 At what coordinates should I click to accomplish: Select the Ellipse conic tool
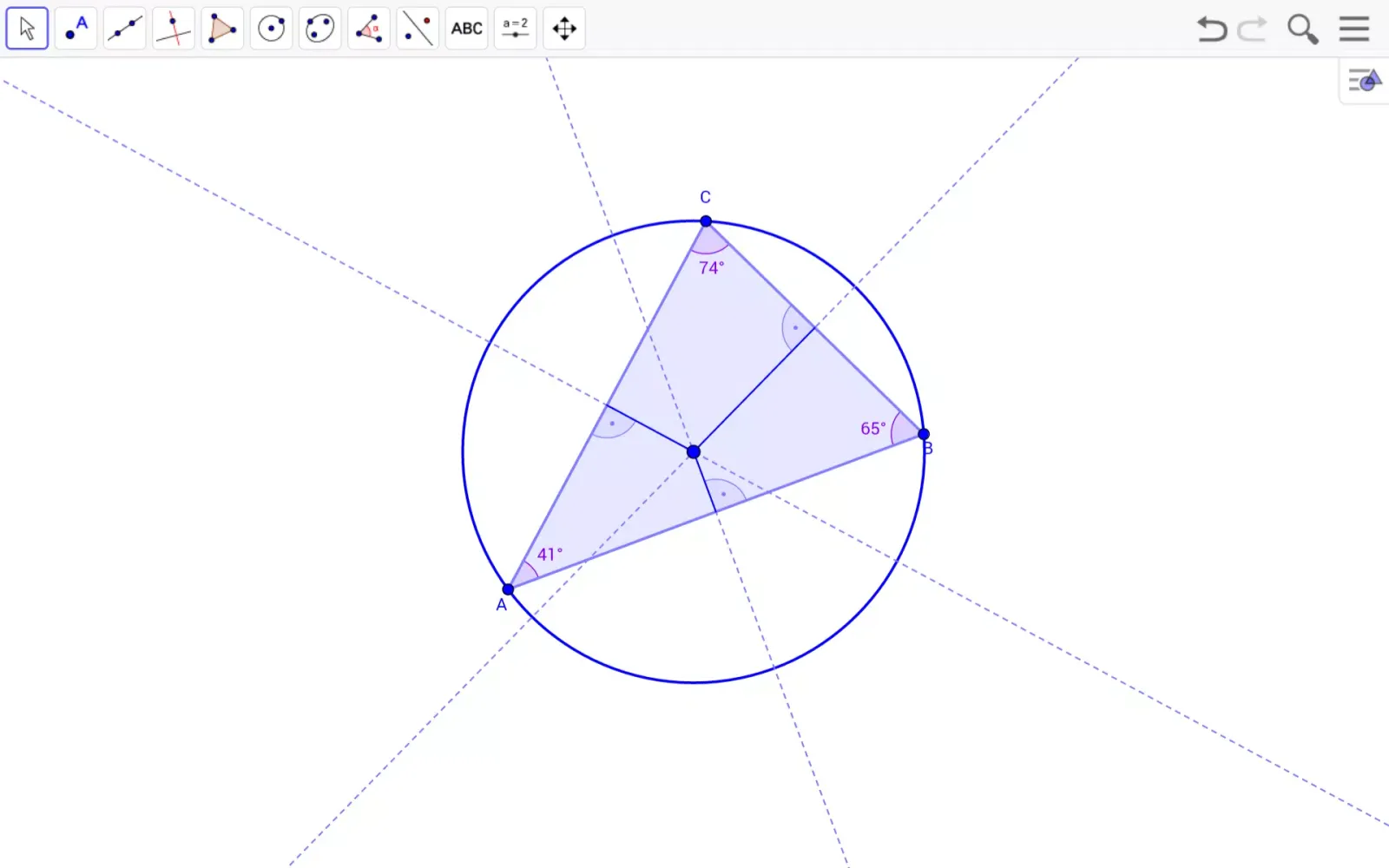pyautogui.click(x=320, y=29)
